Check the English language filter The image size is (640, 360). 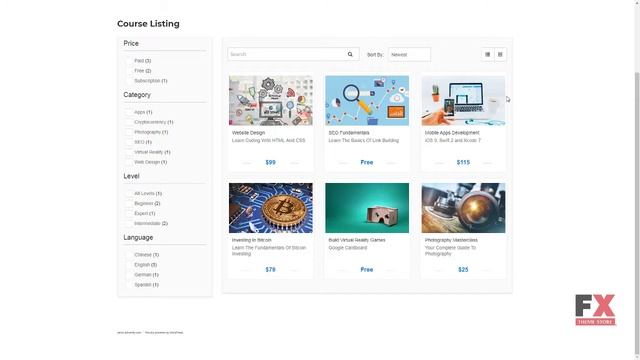click(x=129, y=265)
